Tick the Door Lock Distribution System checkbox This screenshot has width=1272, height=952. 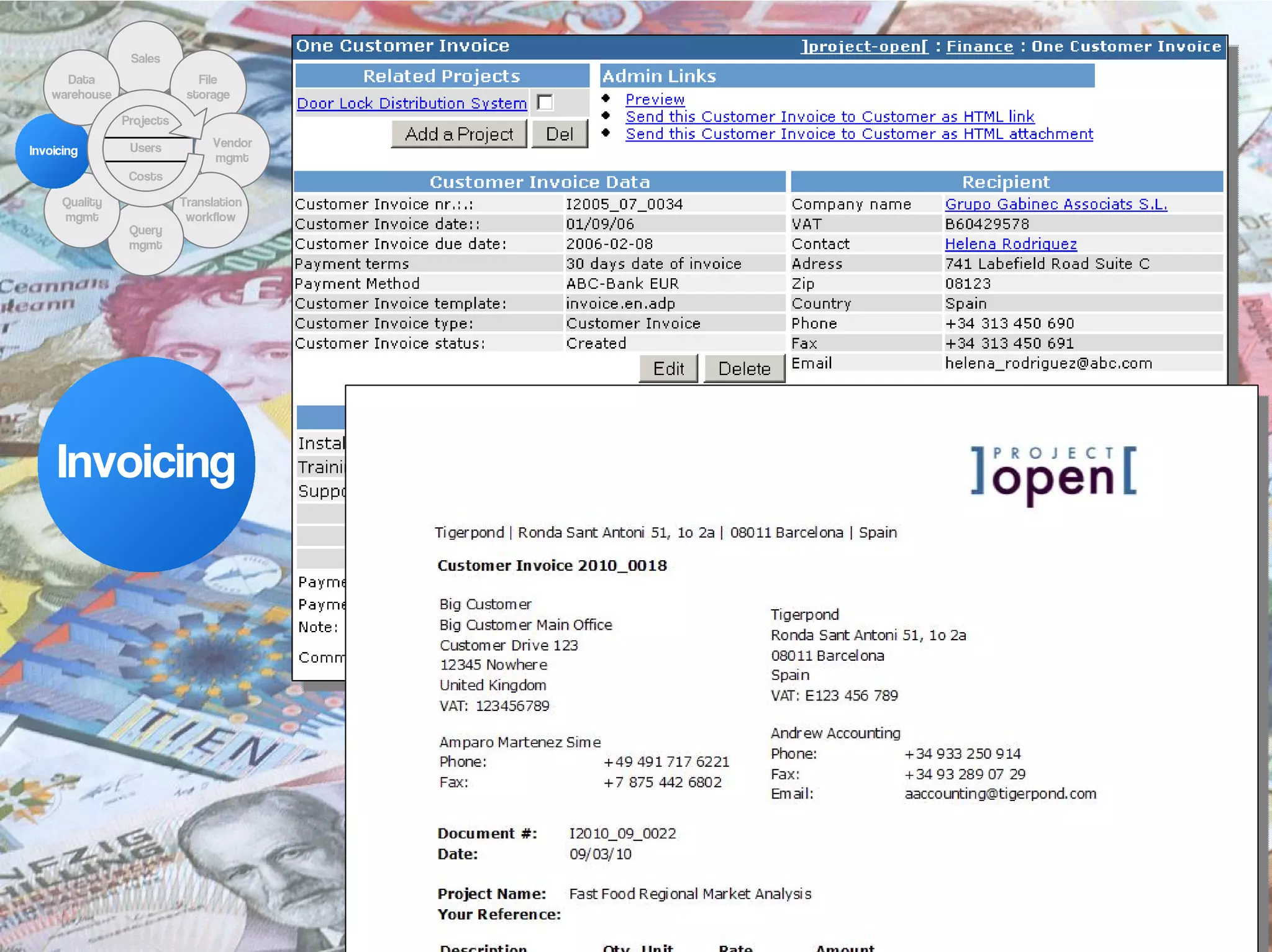coord(545,102)
